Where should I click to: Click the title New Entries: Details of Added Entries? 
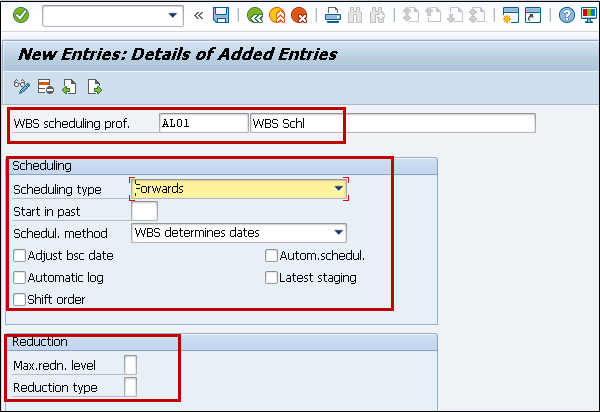tap(178, 54)
